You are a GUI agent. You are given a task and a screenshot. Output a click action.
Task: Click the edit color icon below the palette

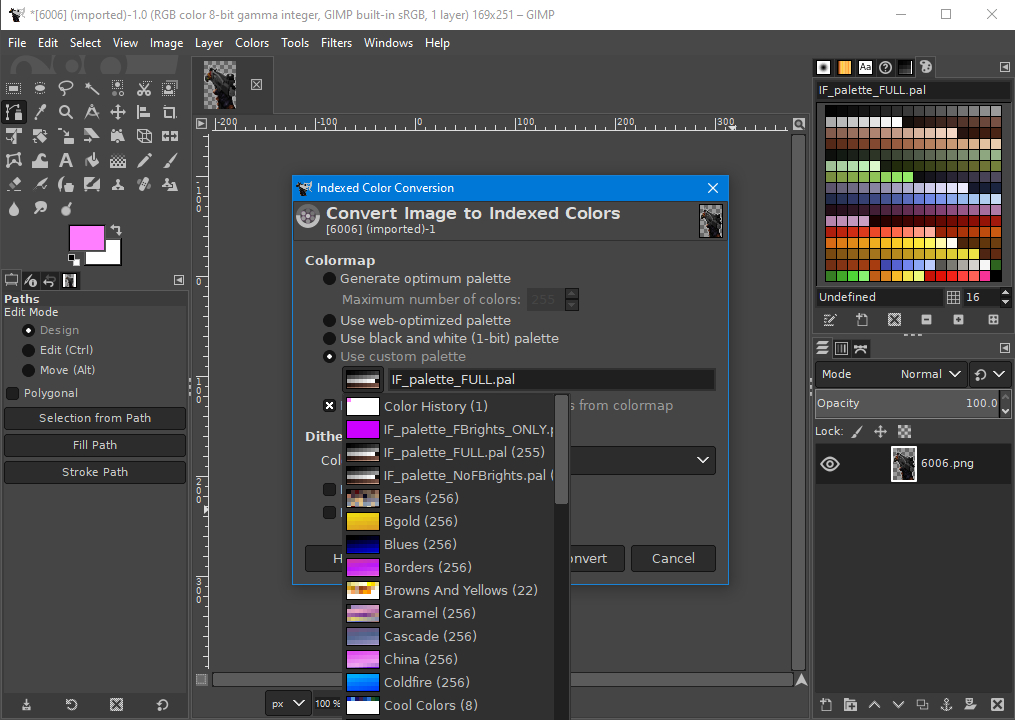click(x=830, y=320)
